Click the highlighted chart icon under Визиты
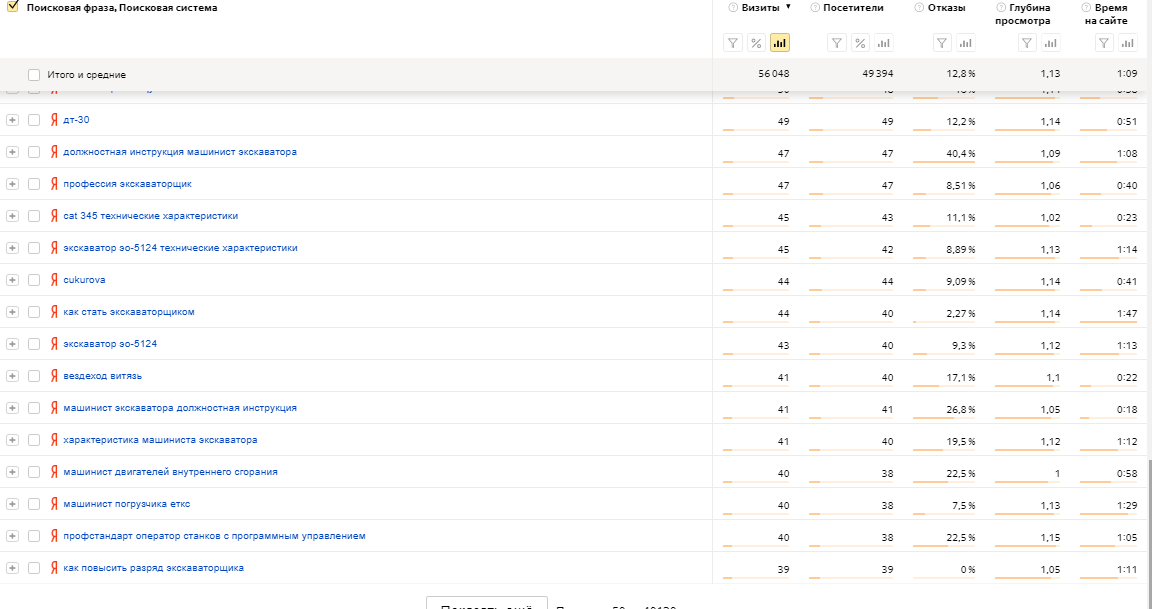The width and height of the screenshot is (1152, 609). click(780, 43)
